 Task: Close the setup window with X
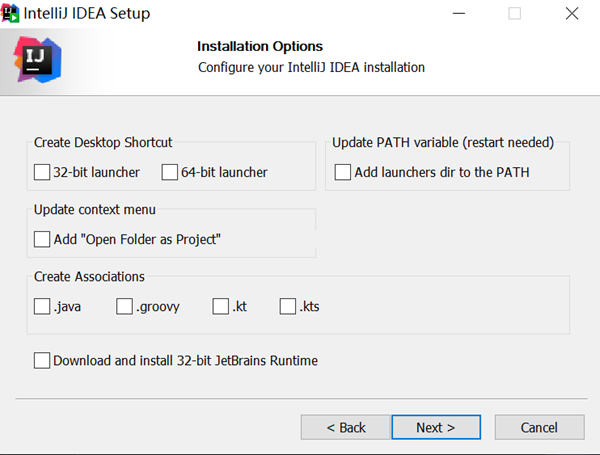[x=570, y=14]
